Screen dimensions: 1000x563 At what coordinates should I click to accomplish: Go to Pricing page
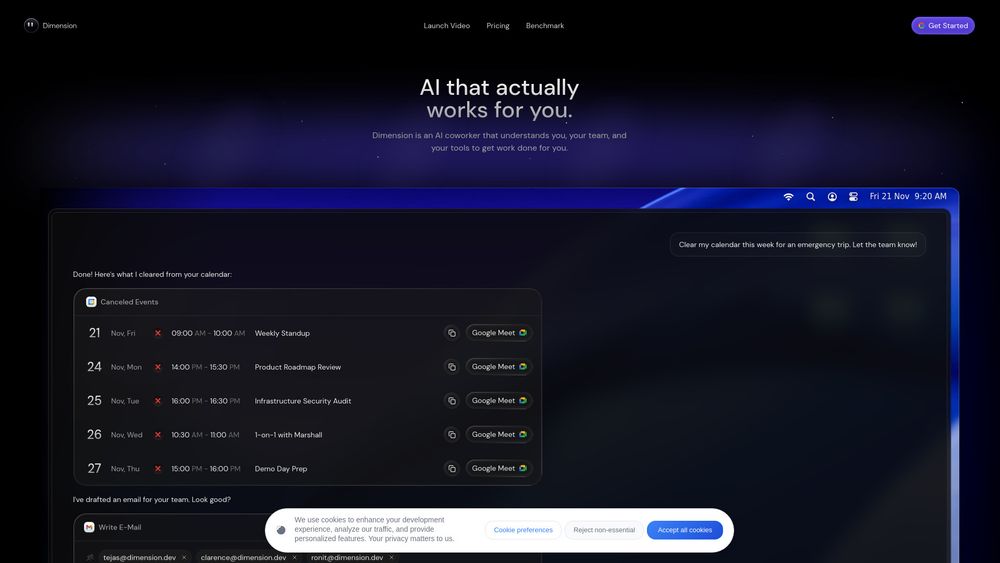[x=497, y=26]
